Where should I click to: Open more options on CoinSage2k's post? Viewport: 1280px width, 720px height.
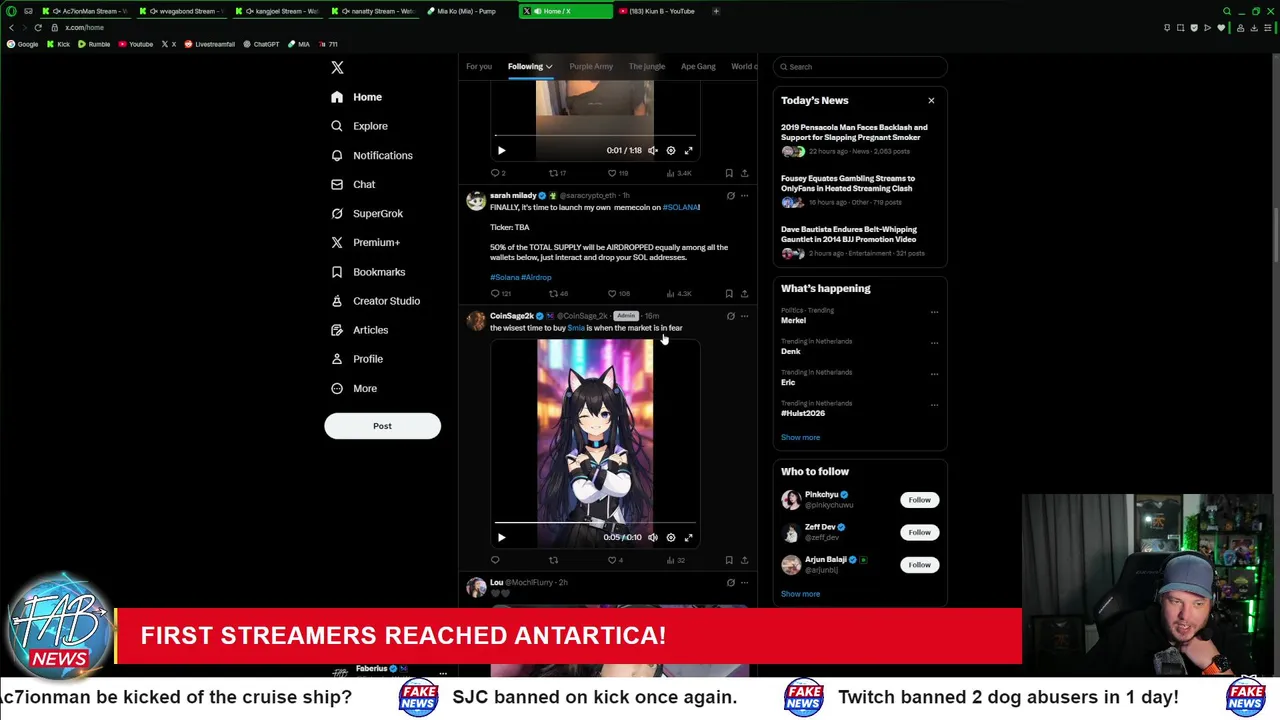(744, 316)
